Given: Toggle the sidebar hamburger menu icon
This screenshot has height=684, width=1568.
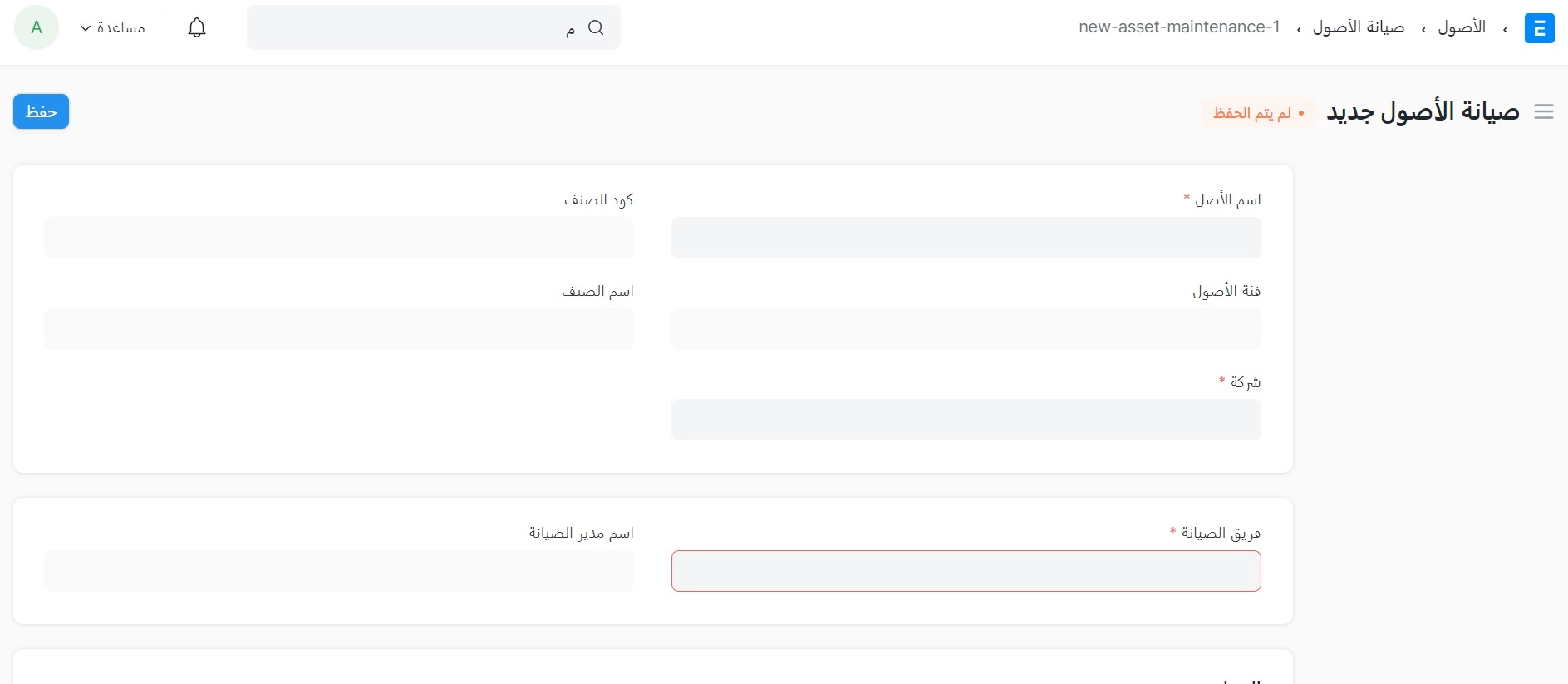Looking at the screenshot, I should pos(1544,111).
